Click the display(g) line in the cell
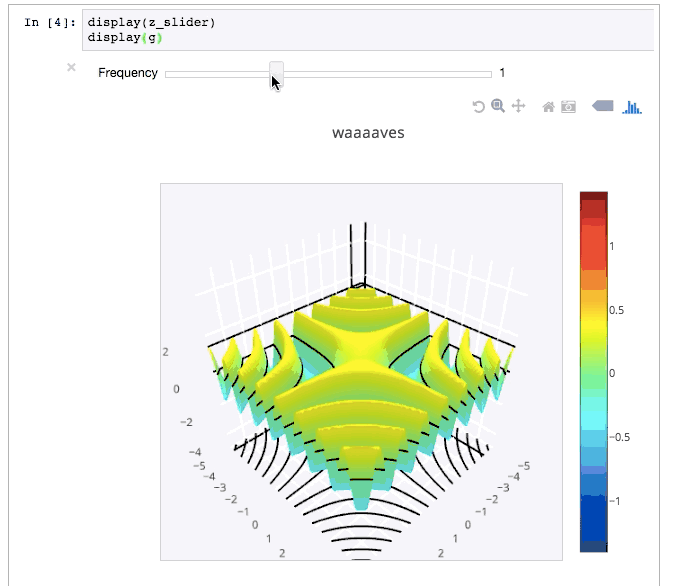 124,38
